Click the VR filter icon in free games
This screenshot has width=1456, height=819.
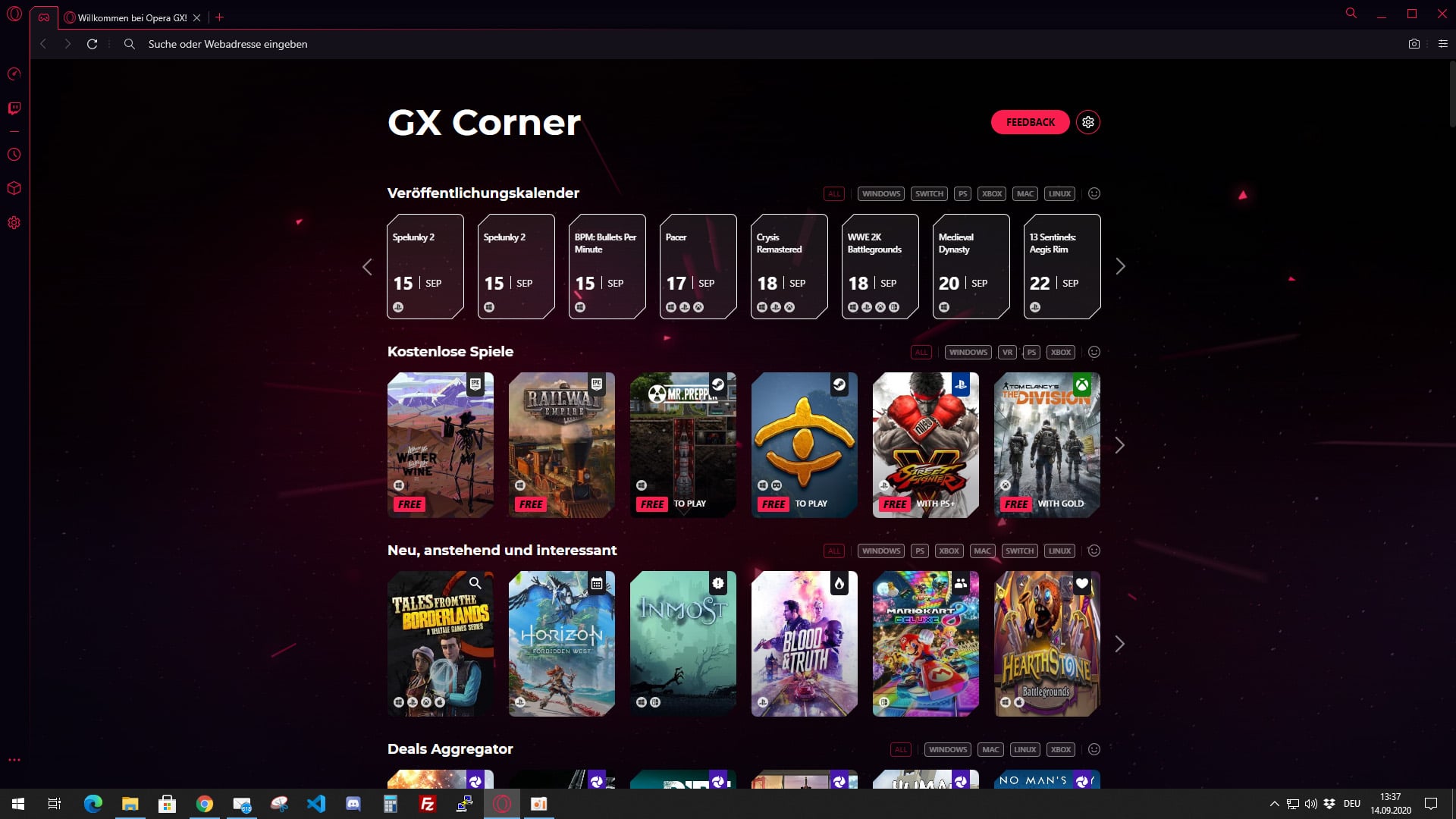pyautogui.click(x=1006, y=352)
